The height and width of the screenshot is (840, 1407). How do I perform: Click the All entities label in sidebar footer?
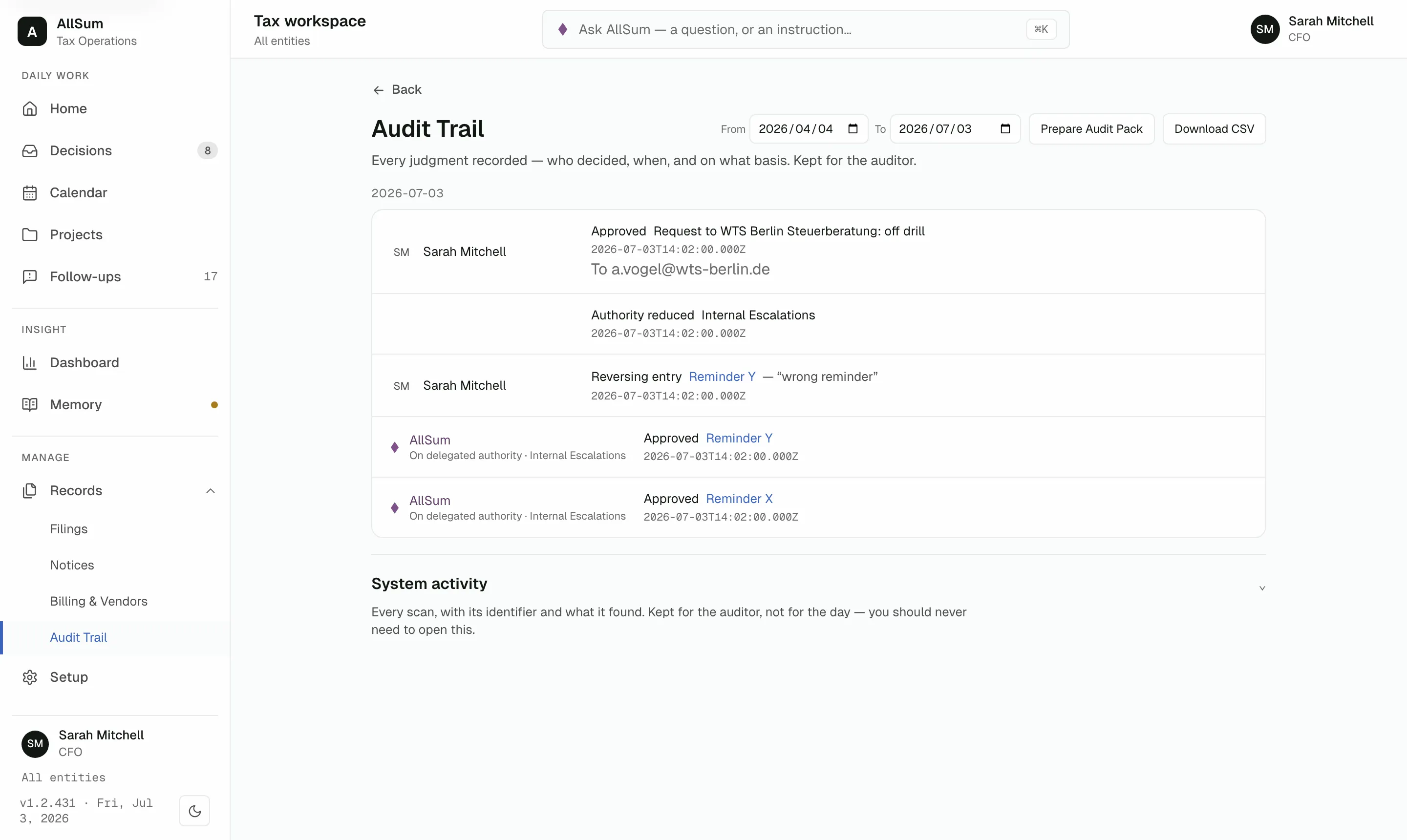tap(64, 777)
